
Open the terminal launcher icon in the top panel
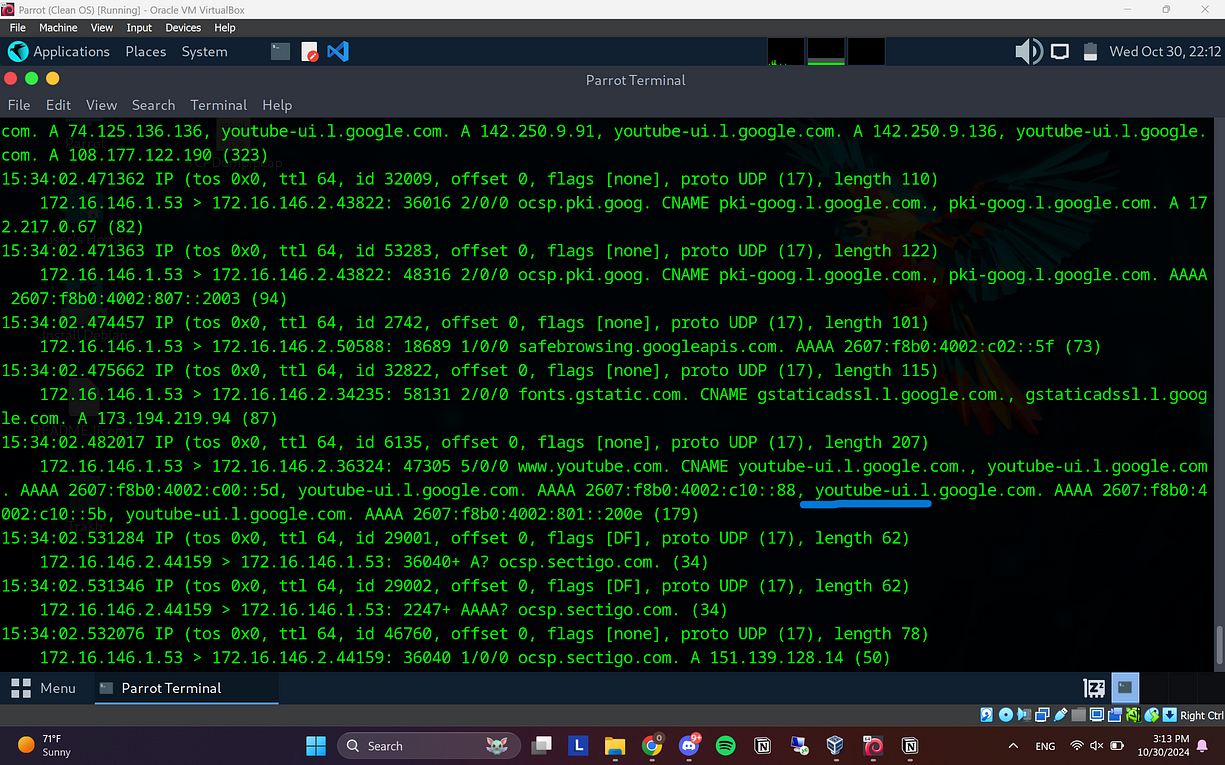[280, 51]
